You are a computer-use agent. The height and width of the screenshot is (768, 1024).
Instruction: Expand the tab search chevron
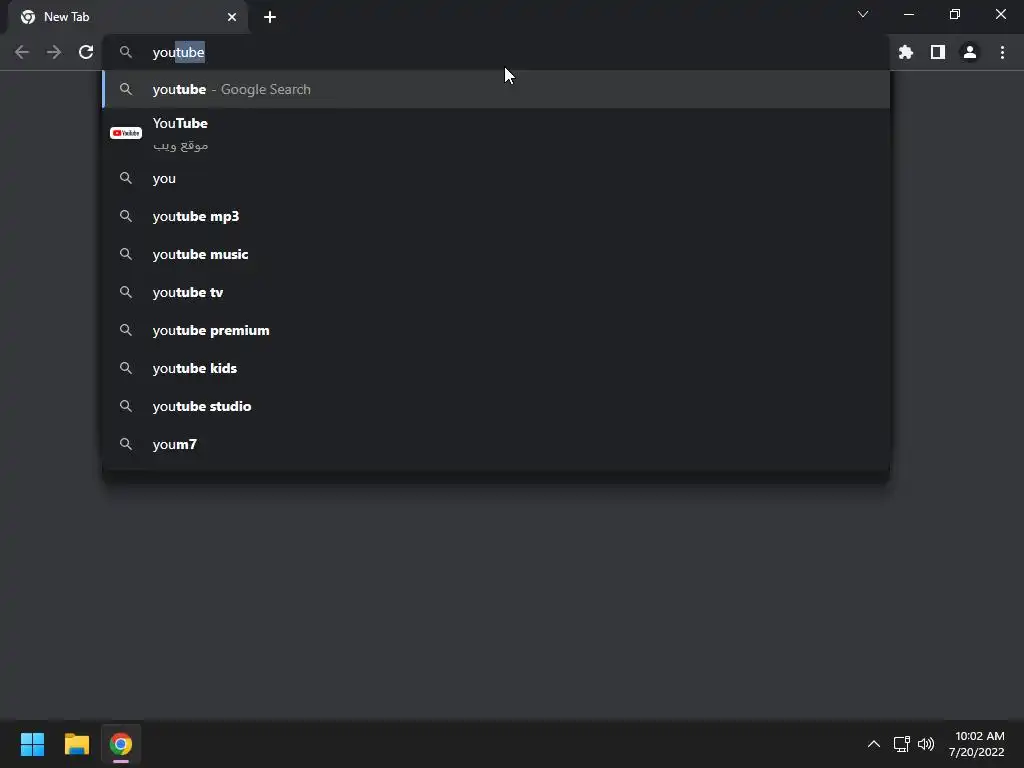coord(863,14)
